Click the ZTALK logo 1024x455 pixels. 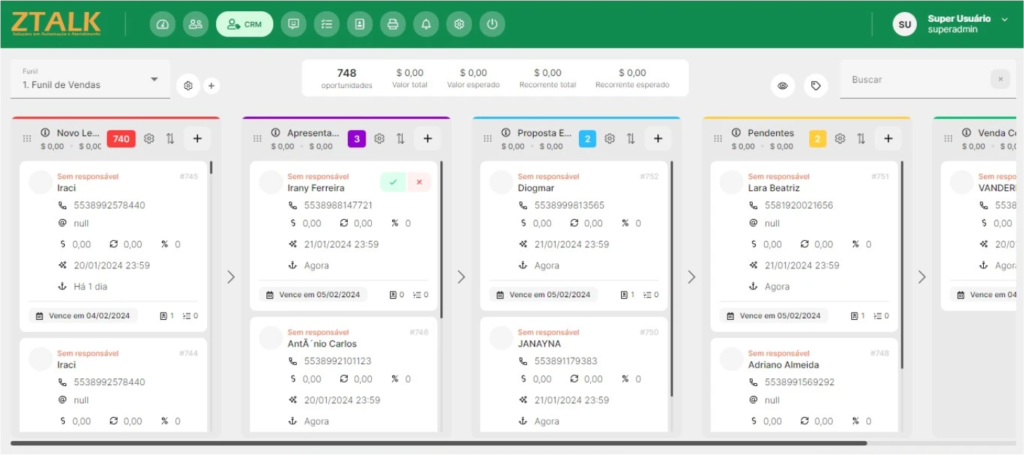[56, 24]
